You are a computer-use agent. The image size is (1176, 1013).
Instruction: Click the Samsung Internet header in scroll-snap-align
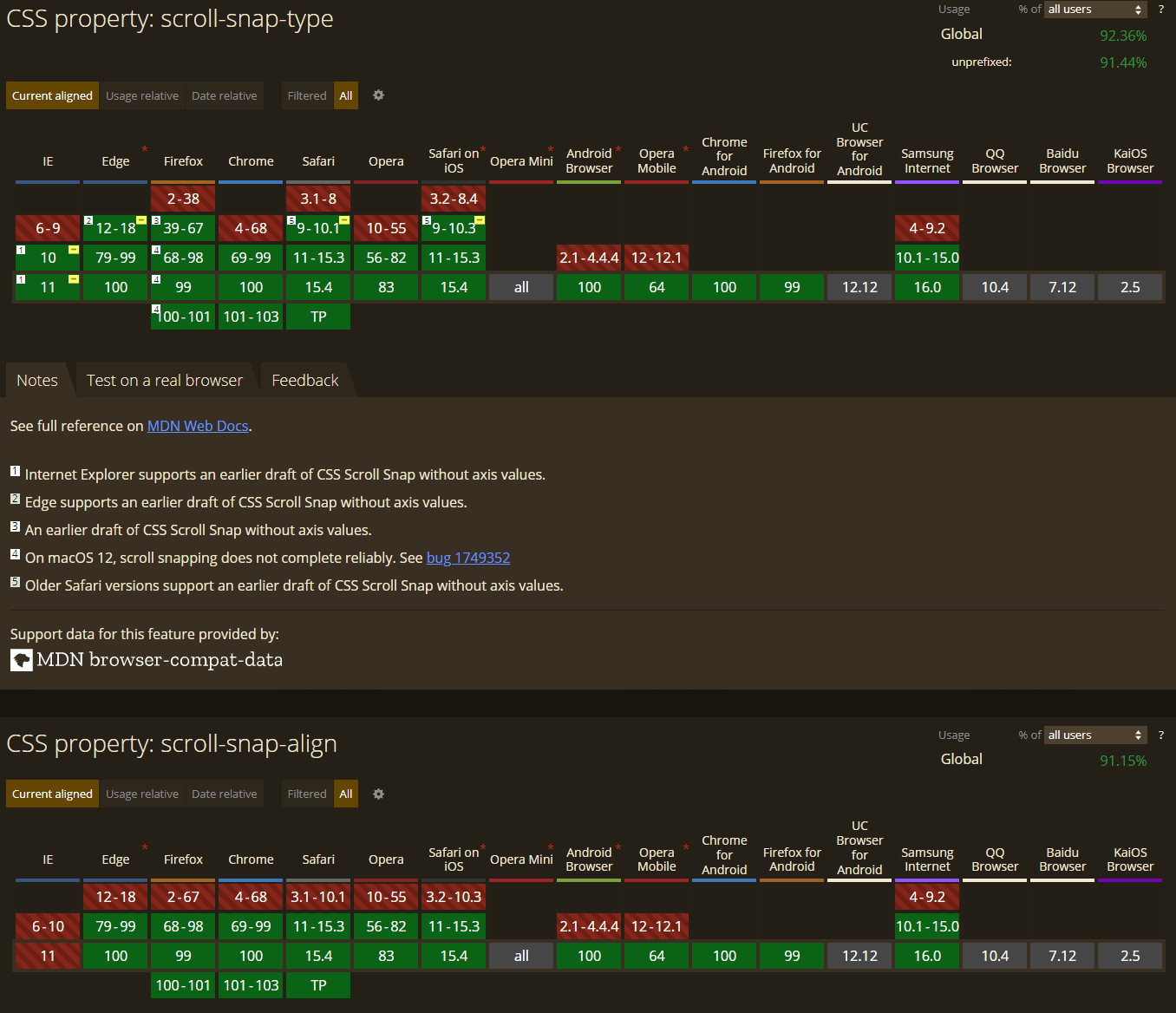point(927,859)
